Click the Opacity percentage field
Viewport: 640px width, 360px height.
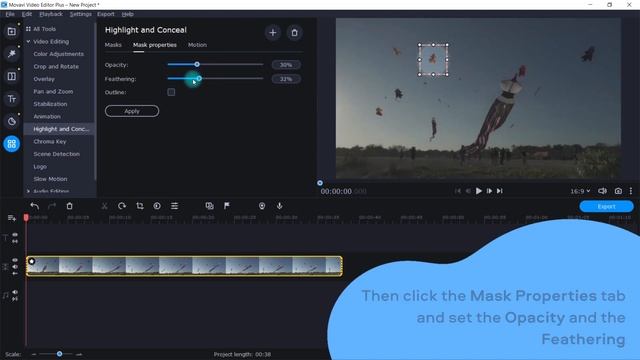(286, 65)
